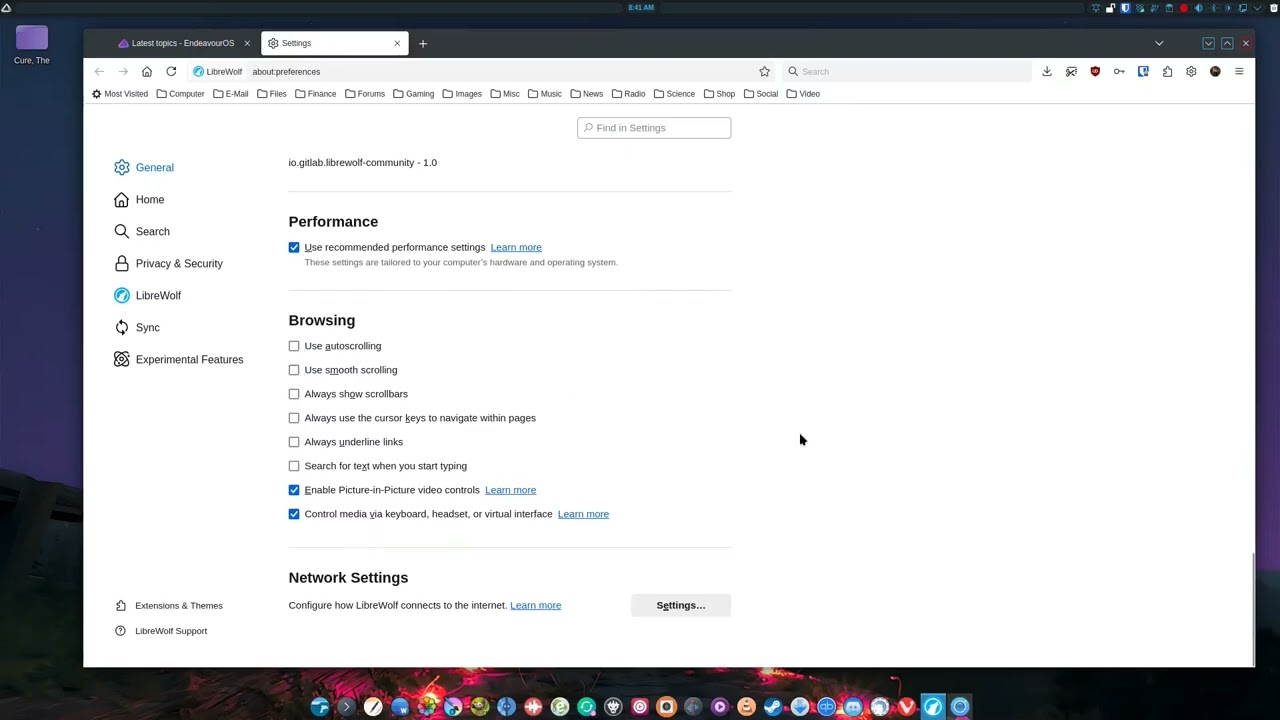Bookmark this page with the star
1280x720 pixels.
click(x=764, y=71)
